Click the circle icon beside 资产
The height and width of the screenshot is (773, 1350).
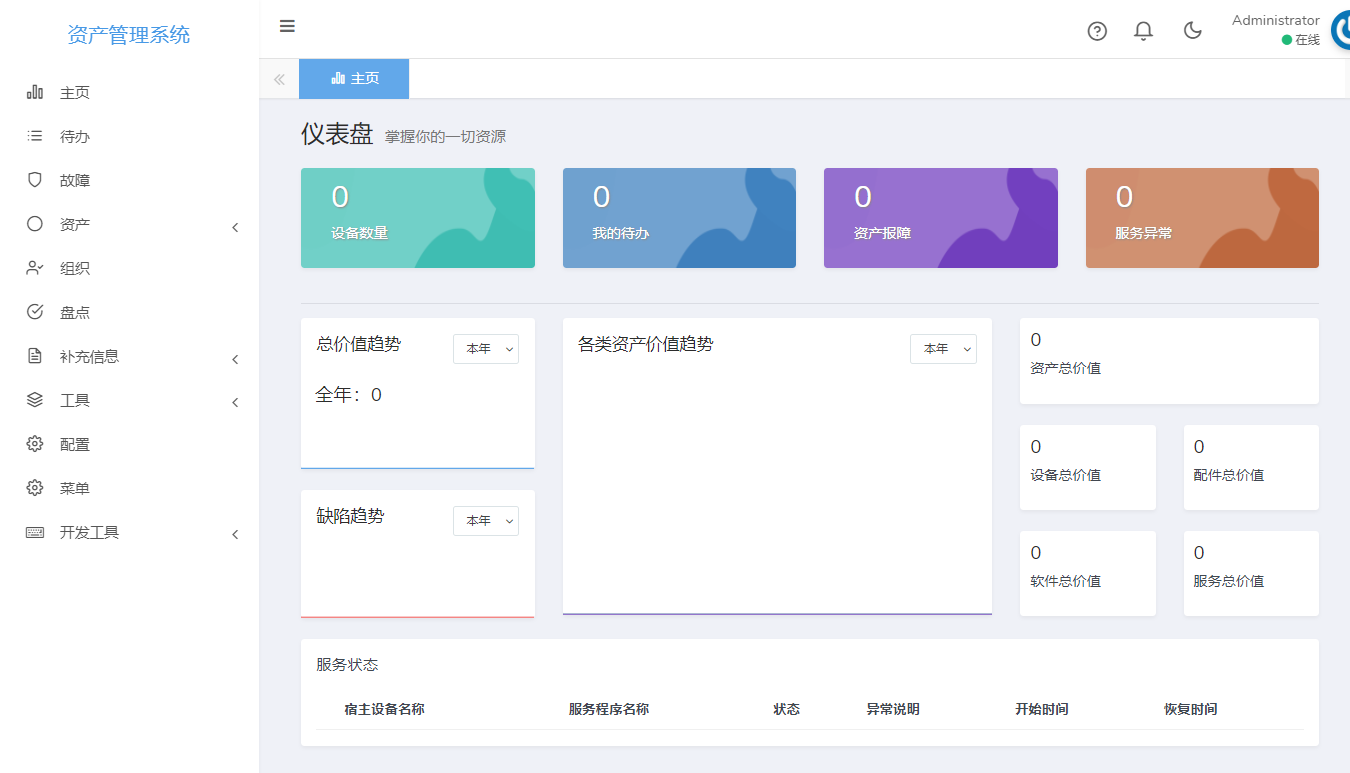click(34, 224)
